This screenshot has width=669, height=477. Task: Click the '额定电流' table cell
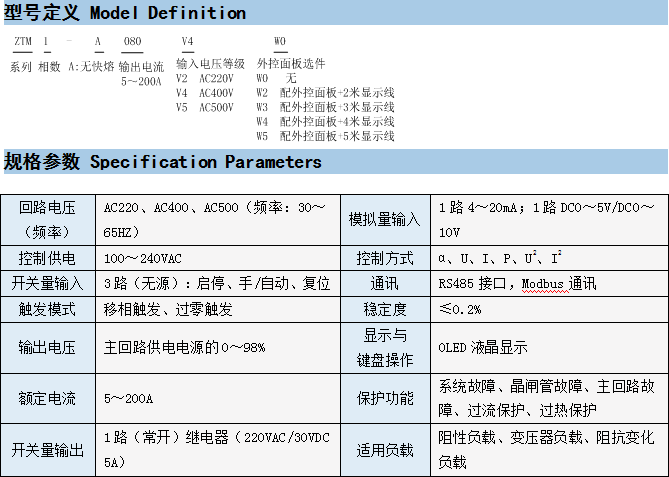[x=48, y=398]
